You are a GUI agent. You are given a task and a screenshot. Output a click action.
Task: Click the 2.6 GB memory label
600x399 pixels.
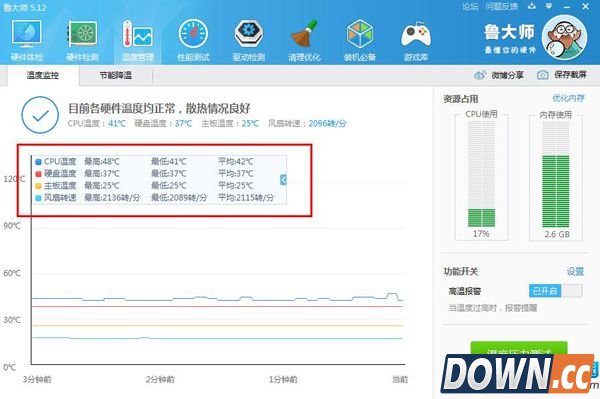pos(557,234)
